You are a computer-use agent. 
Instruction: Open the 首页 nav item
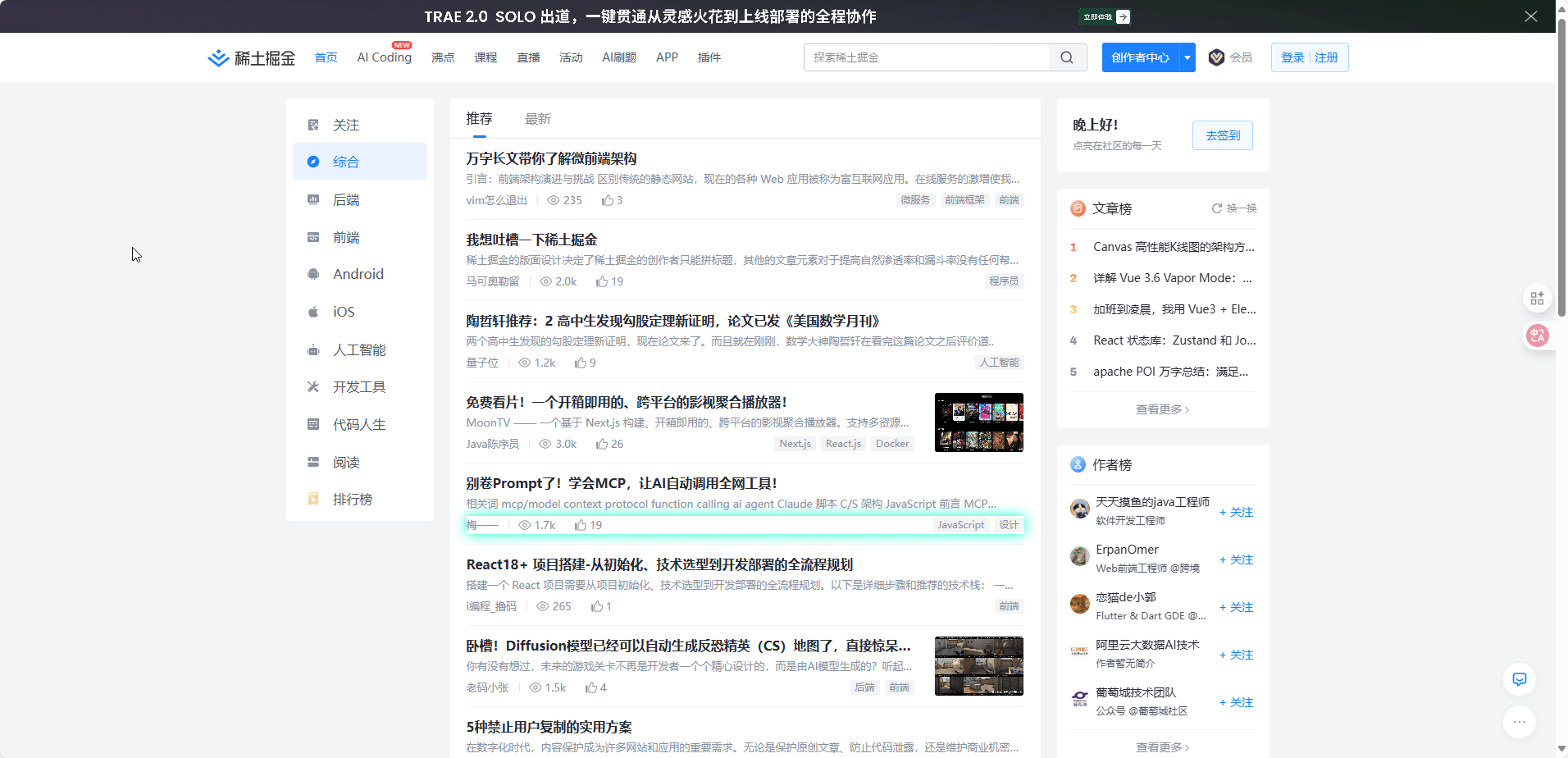coord(326,57)
